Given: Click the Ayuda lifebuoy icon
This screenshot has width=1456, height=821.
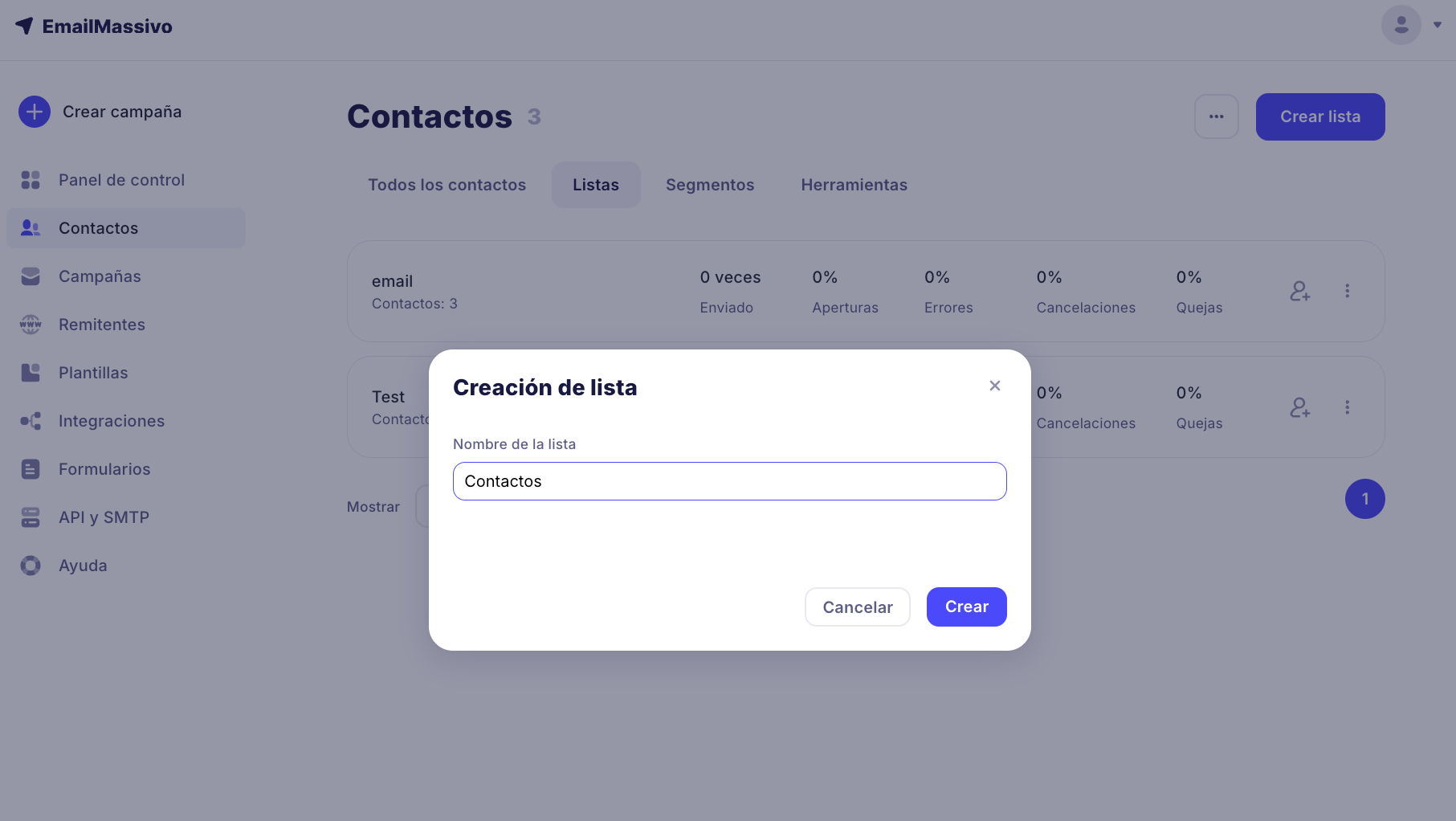Looking at the screenshot, I should point(31,566).
